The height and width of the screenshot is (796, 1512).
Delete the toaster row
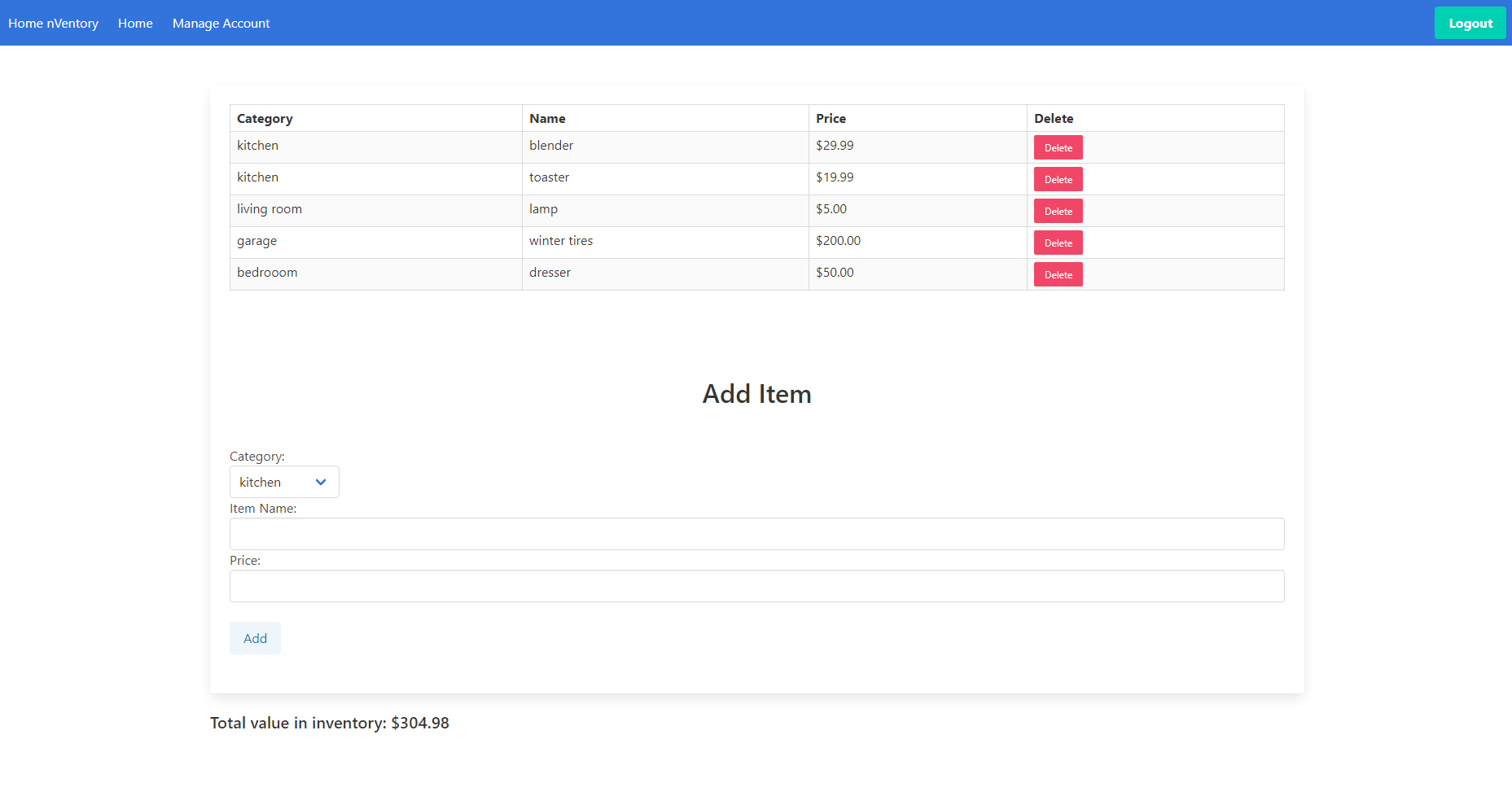coord(1058,179)
